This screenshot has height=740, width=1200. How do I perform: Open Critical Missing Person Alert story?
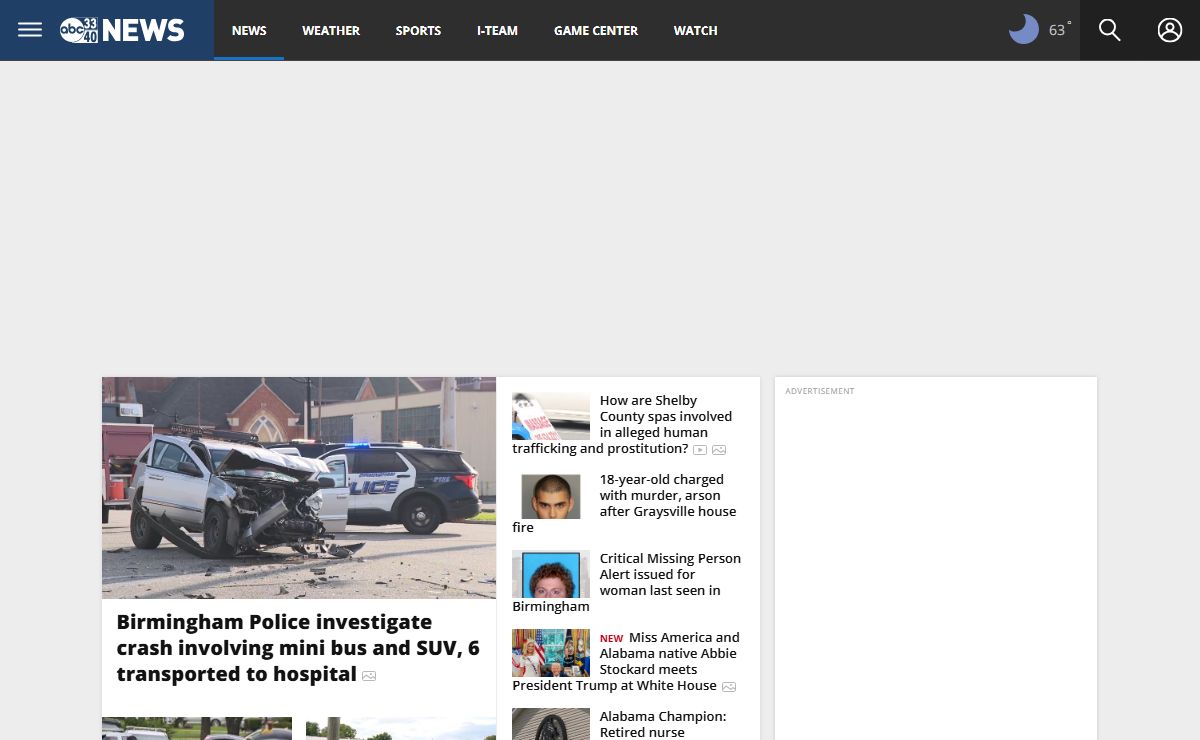pos(627,582)
